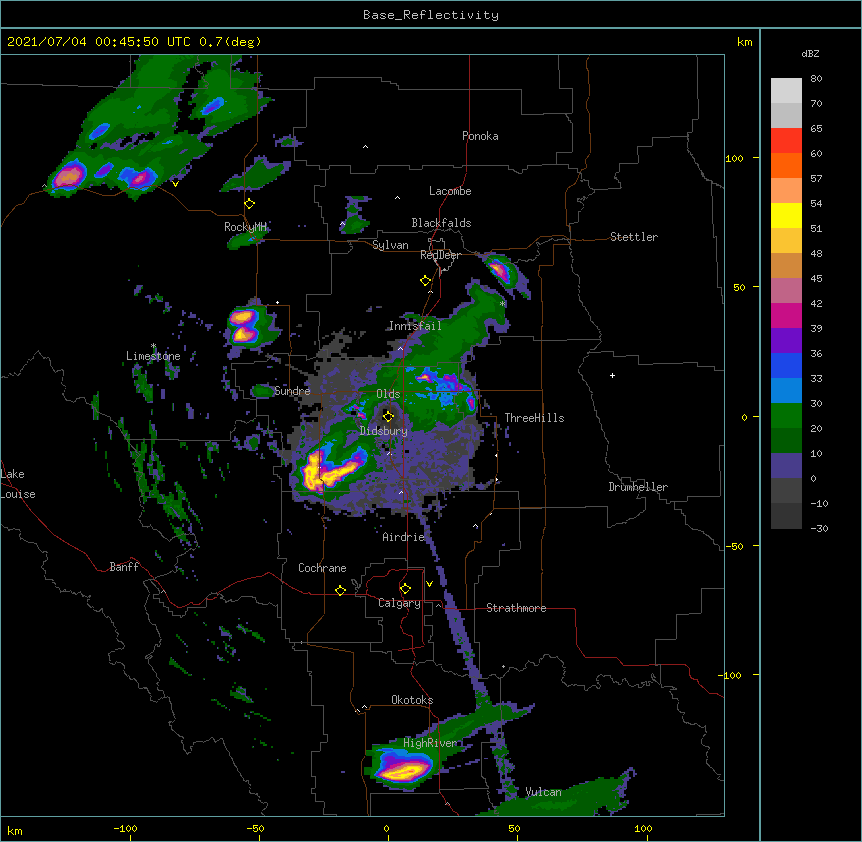
Task: Pick the red 60-65 dBZ legend swatch
Action: (786, 141)
